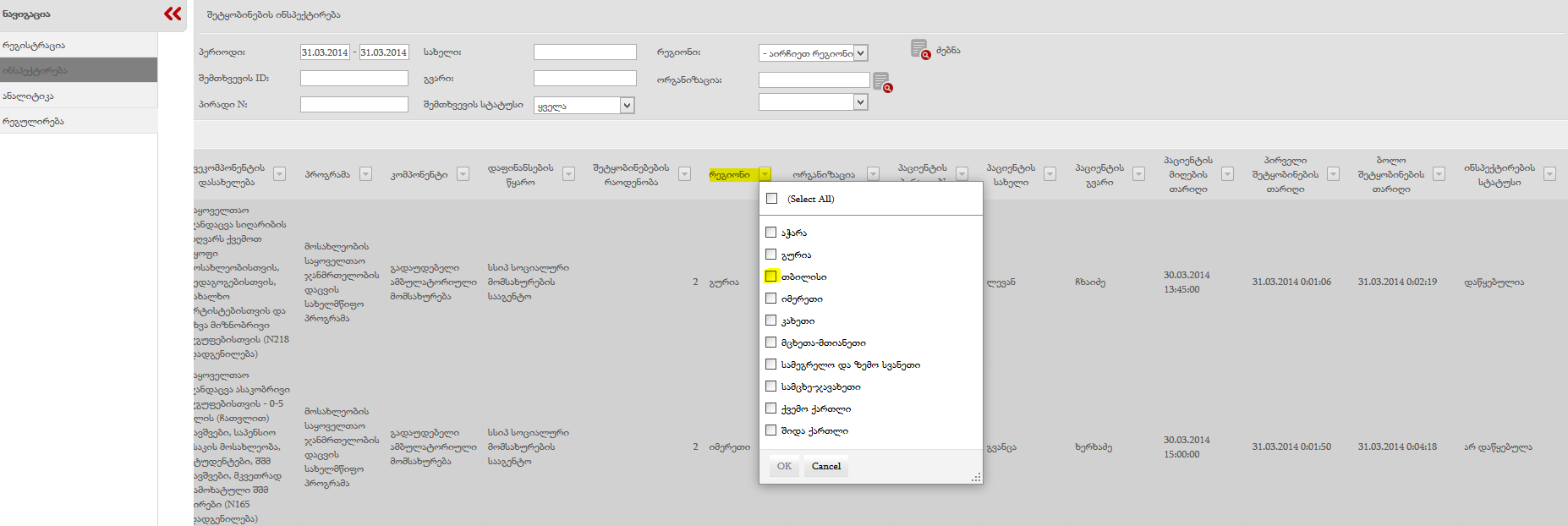Expand the შემთხვევის სტატუსი dropdown

click(627, 106)
